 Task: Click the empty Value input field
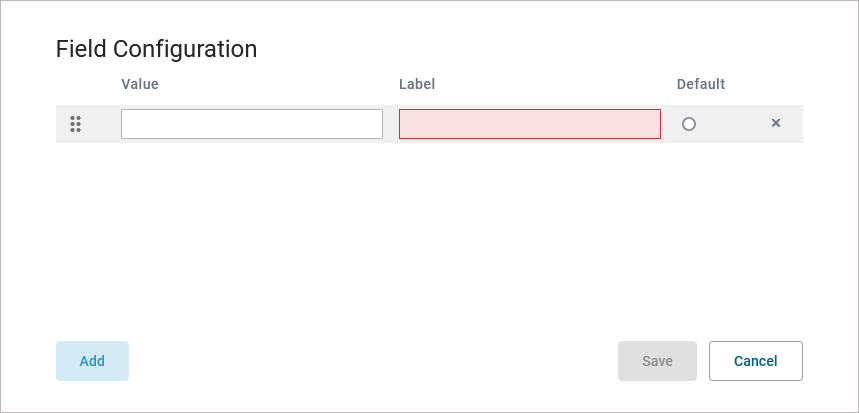pyautogui.click(x=251, y=124)
